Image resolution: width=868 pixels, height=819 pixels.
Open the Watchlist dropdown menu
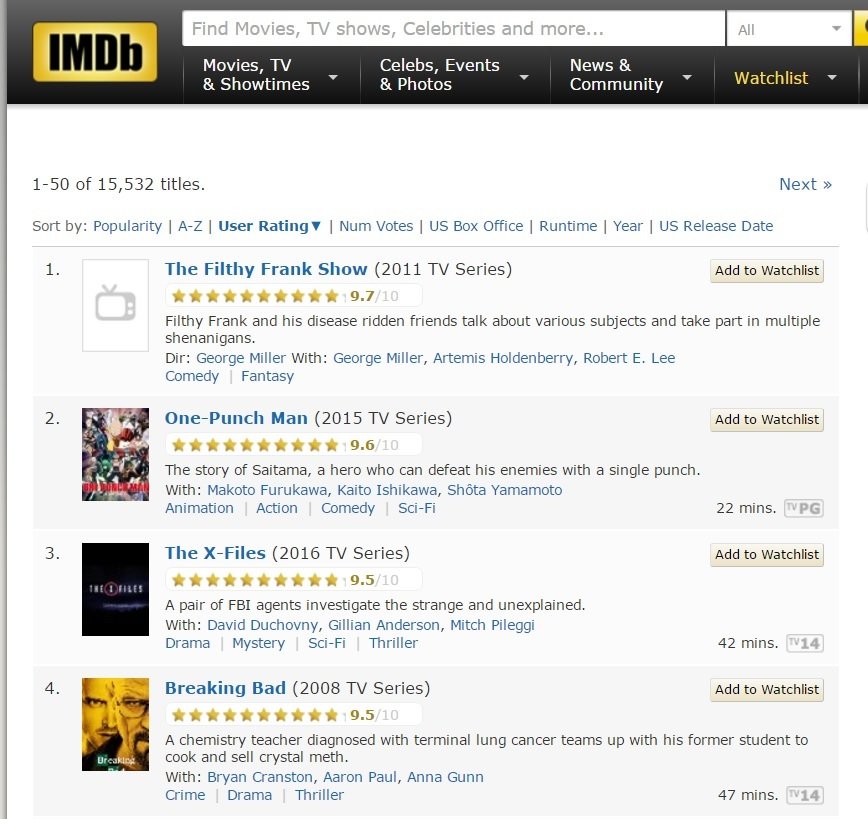coord(785,78)
